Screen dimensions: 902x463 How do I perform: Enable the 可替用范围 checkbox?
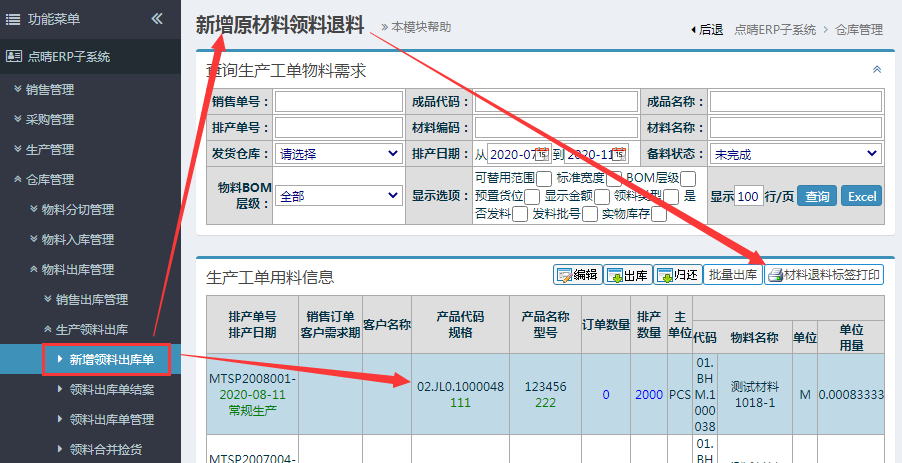click(x=544, y=178)
